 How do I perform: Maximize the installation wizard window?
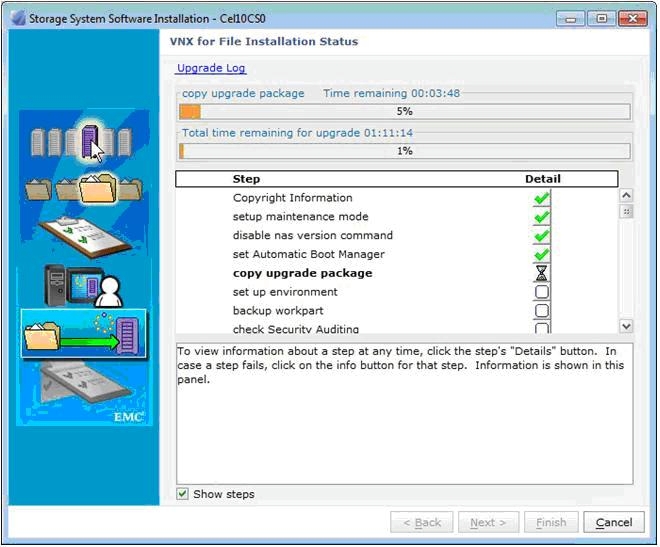coord(601,19)
